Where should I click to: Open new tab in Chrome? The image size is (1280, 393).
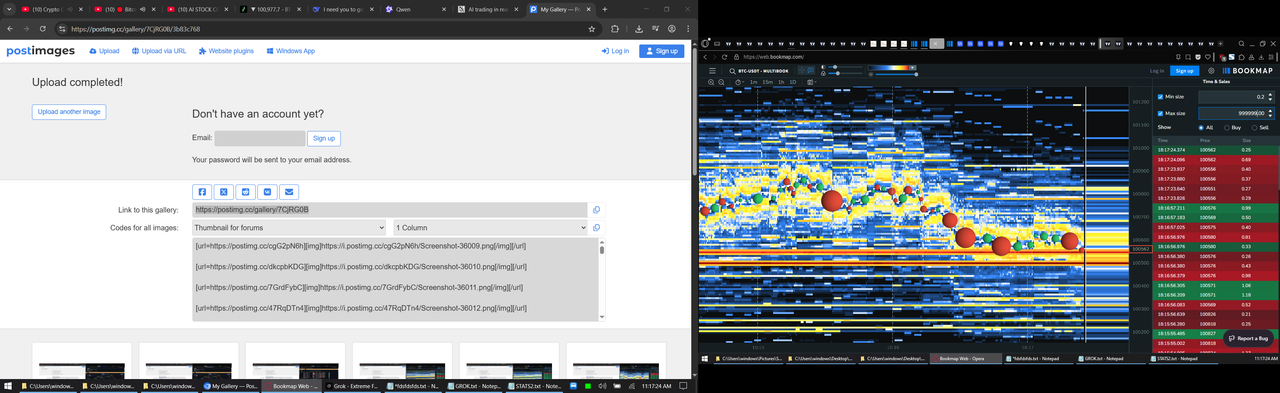tap(604, 9)
